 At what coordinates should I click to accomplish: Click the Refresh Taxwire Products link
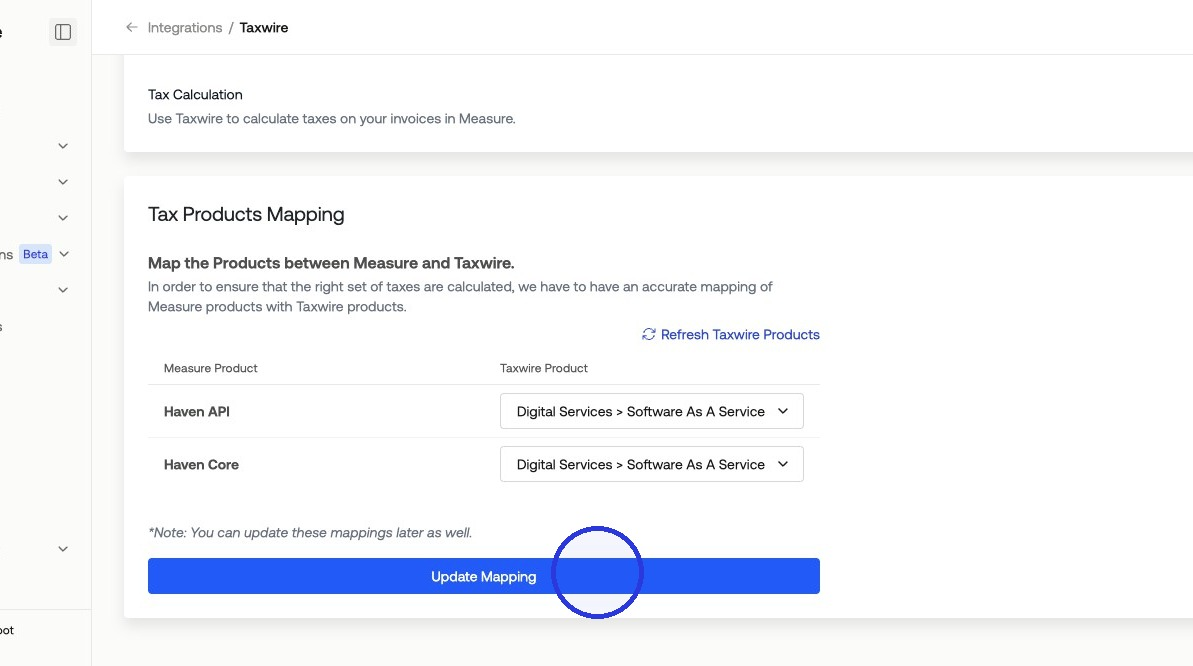(730, 334)
